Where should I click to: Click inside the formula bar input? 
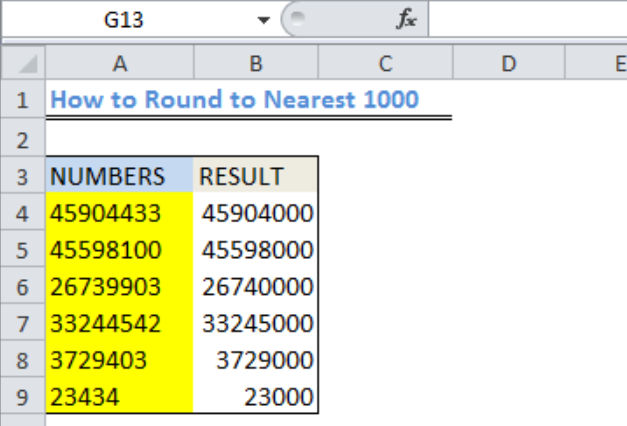[x=528, y=19]
